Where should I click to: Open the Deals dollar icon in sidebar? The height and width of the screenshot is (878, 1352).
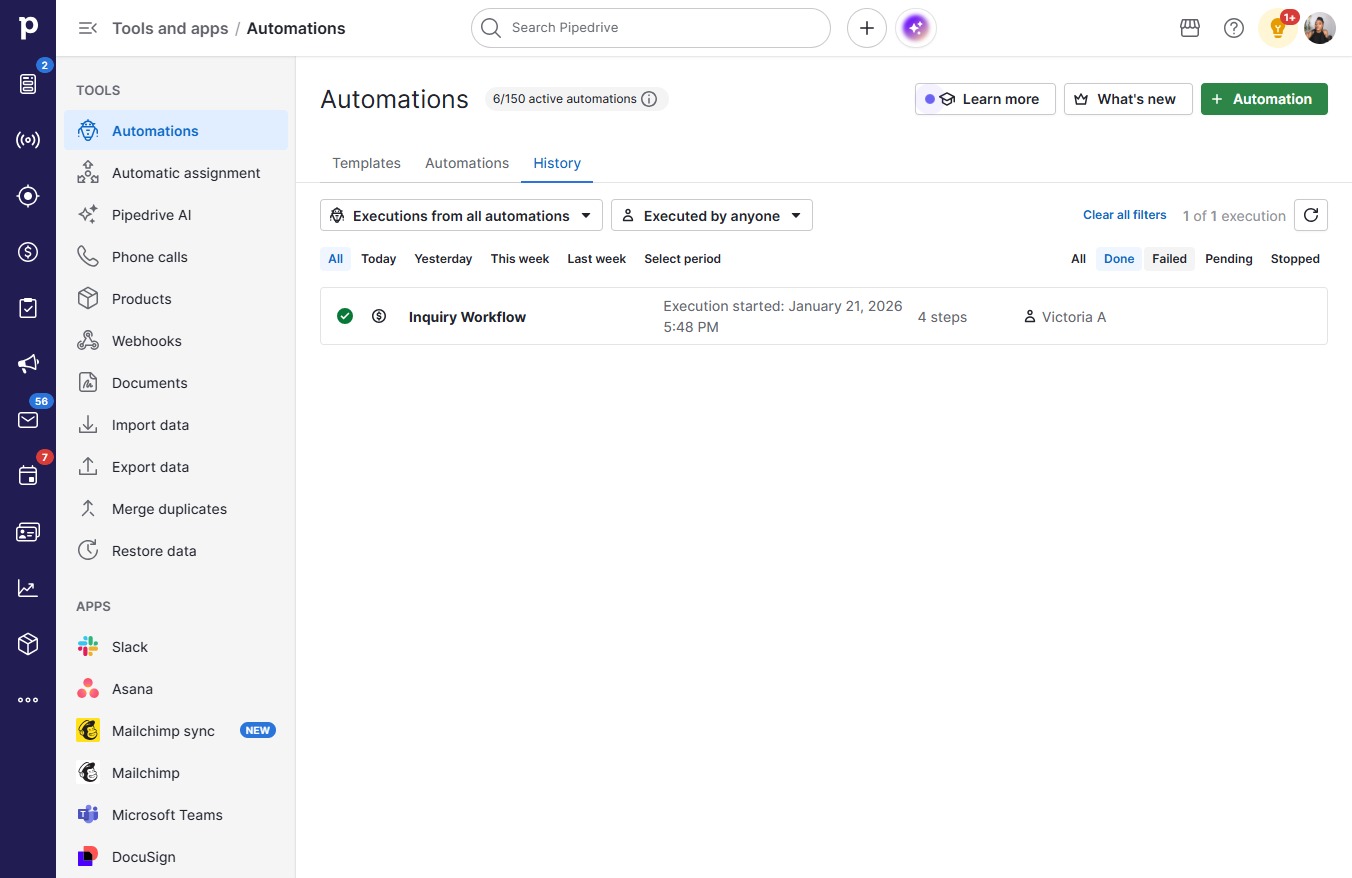click(x=28, y=252)
